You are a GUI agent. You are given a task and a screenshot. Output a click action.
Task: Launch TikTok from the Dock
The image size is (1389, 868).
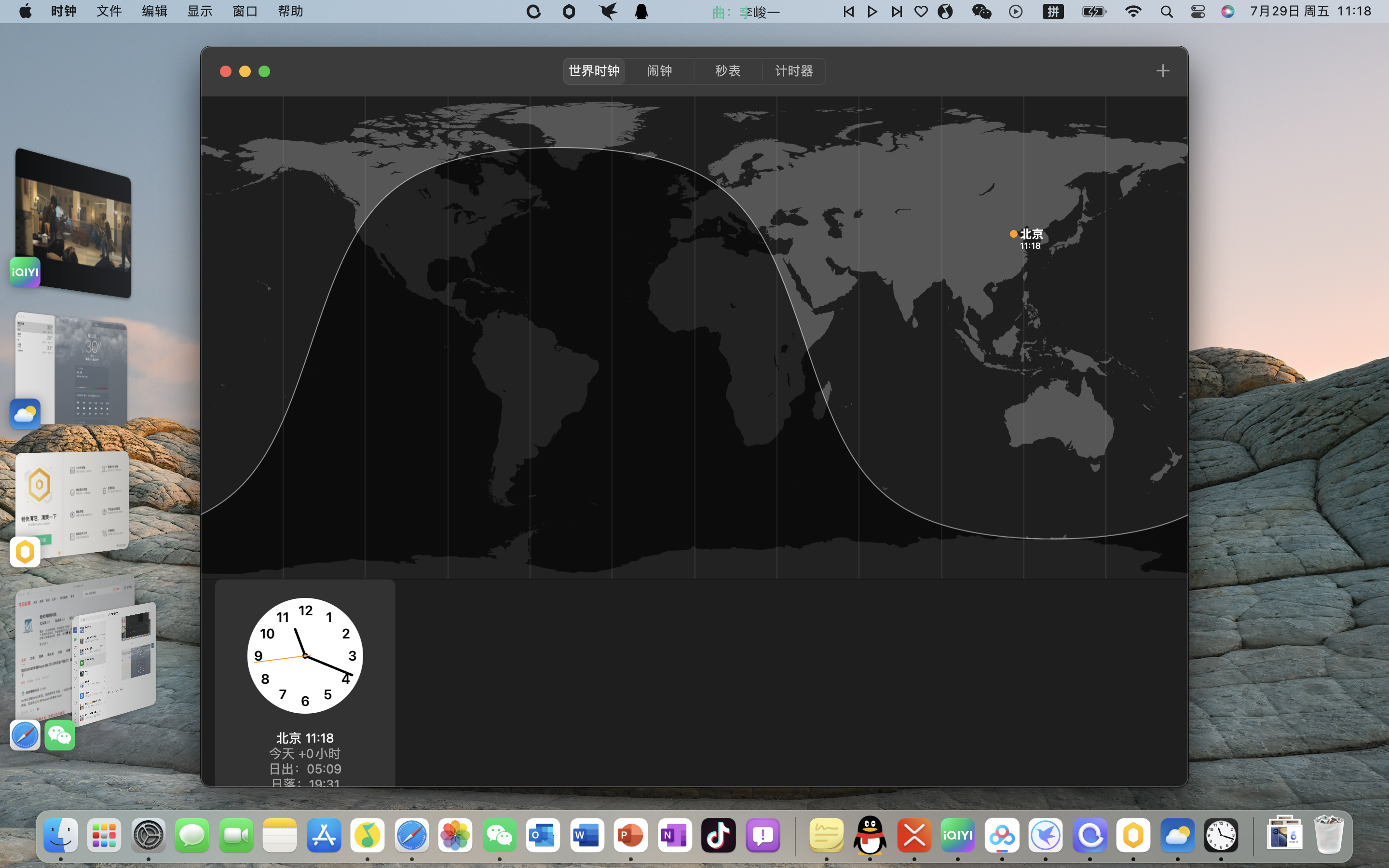[719, 835]
